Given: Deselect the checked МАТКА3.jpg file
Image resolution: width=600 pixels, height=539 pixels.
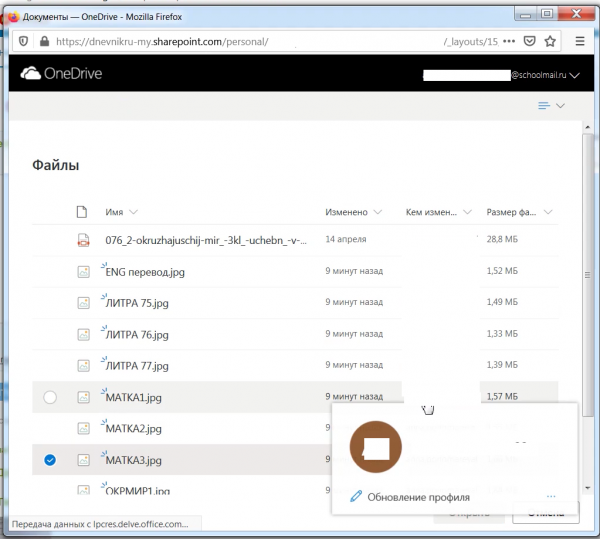Looking at the screenshot, I should coord(50,460).
